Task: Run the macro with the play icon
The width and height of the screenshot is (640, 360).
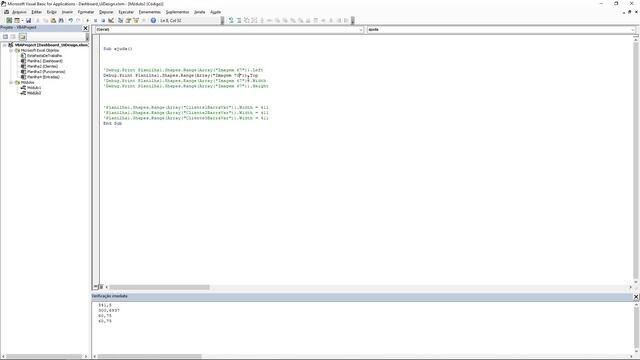Action: tap(87, 20)
